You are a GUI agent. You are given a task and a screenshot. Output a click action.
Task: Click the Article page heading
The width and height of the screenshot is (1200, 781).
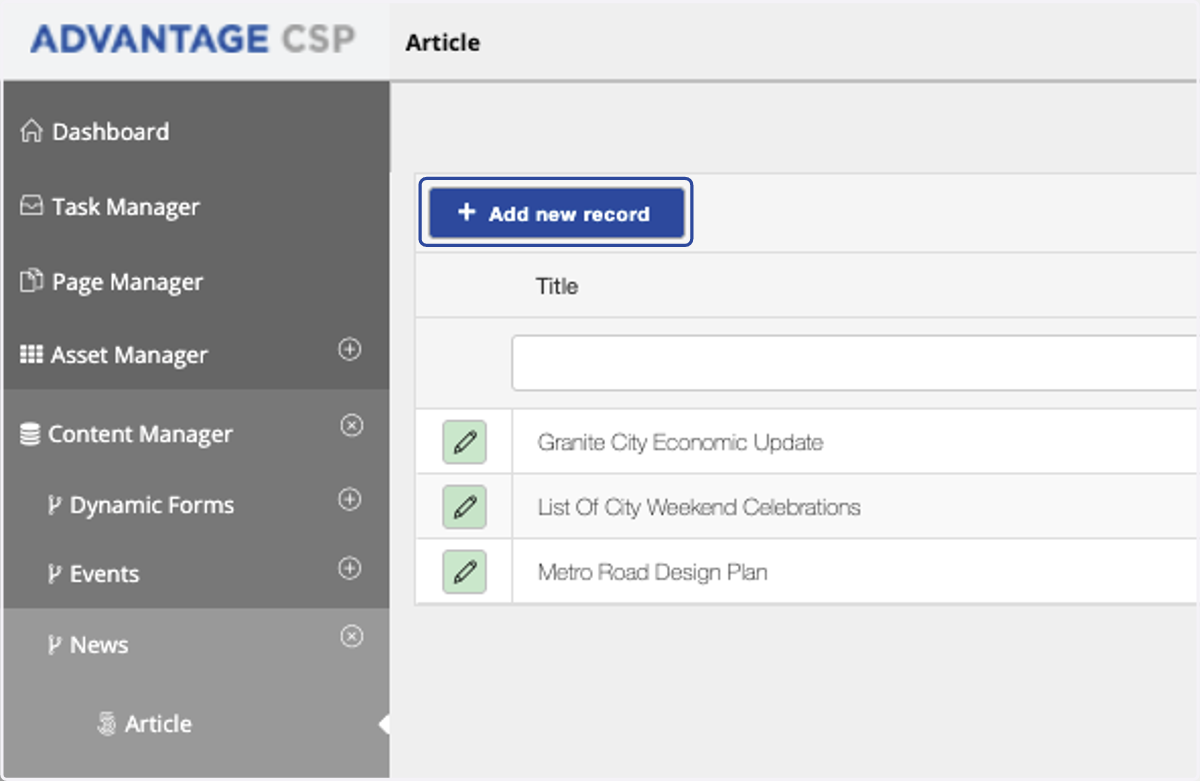coord(443,43)
